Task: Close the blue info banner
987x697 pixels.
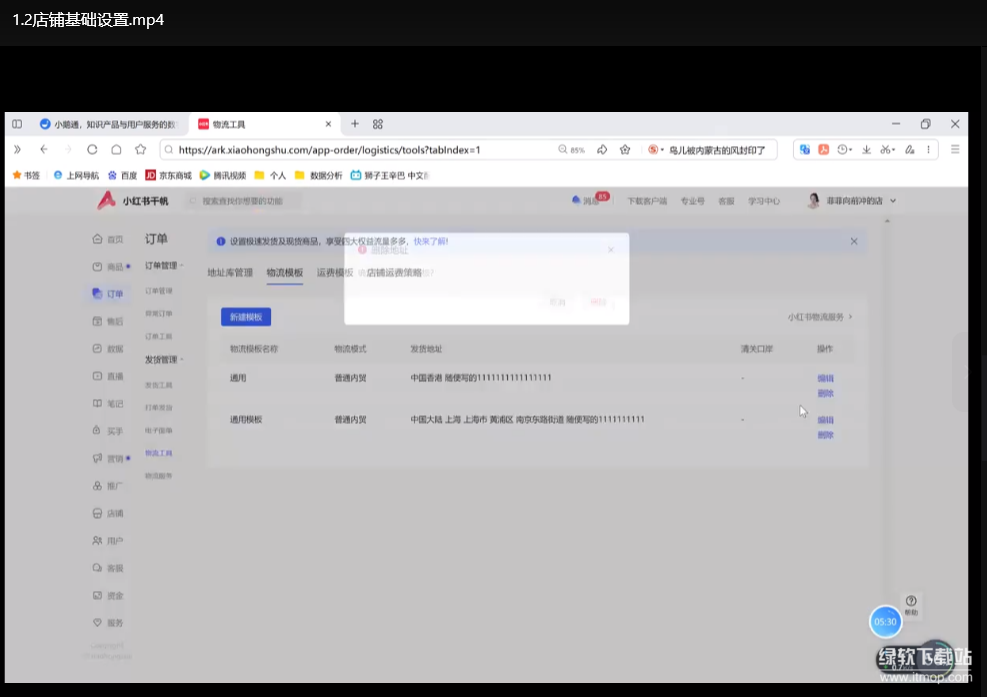Action: click(x=854, y=241)
